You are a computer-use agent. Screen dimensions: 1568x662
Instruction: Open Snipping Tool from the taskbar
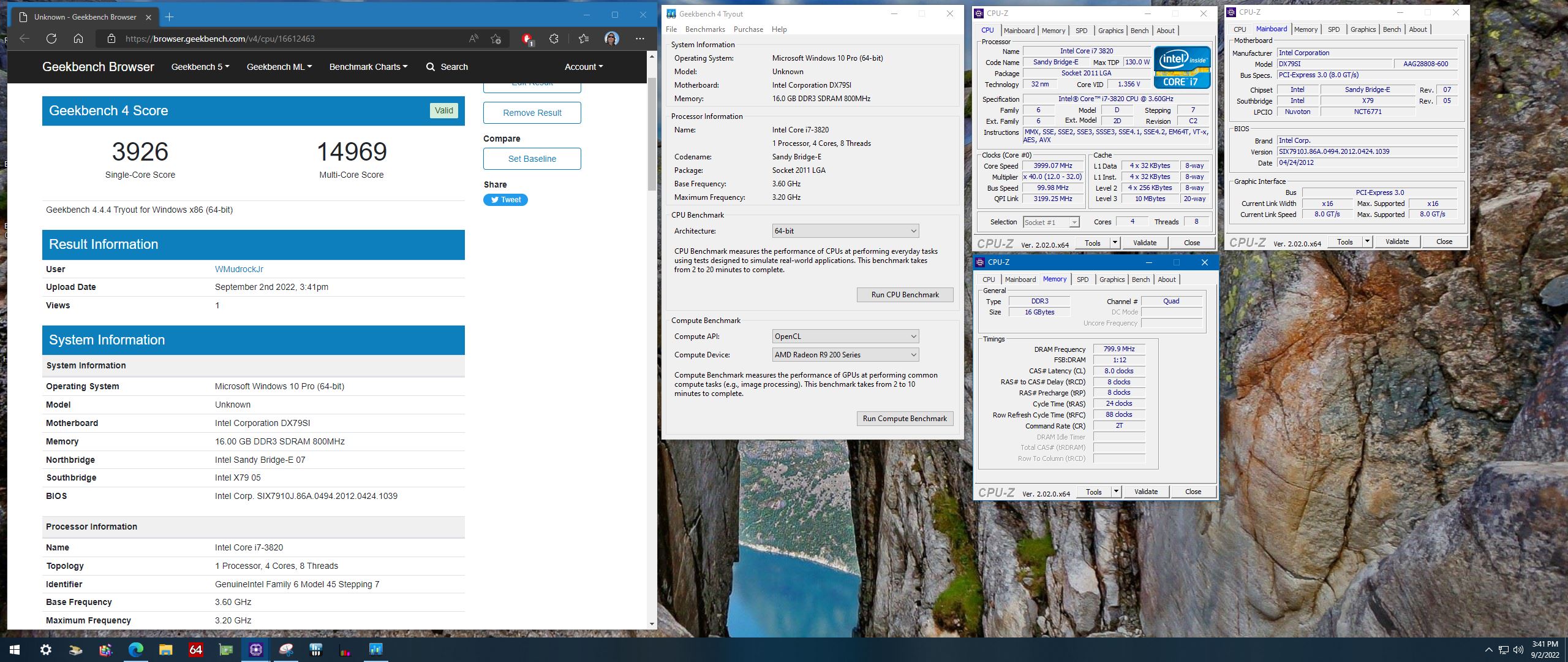(285, 650)
